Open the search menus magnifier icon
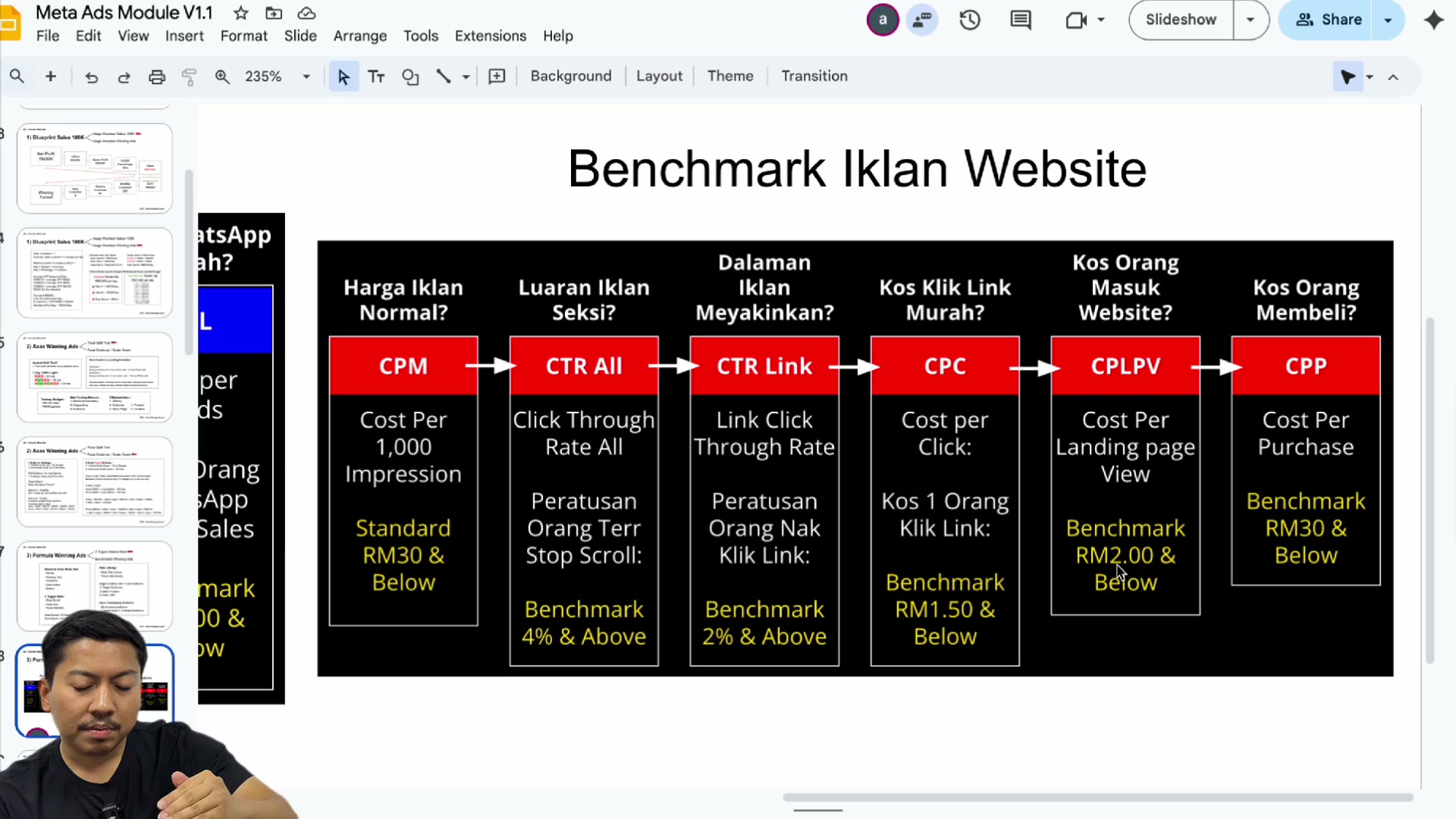Viewport: 1456px width, 819px height. pyautogui.click(x=17, y=76)
